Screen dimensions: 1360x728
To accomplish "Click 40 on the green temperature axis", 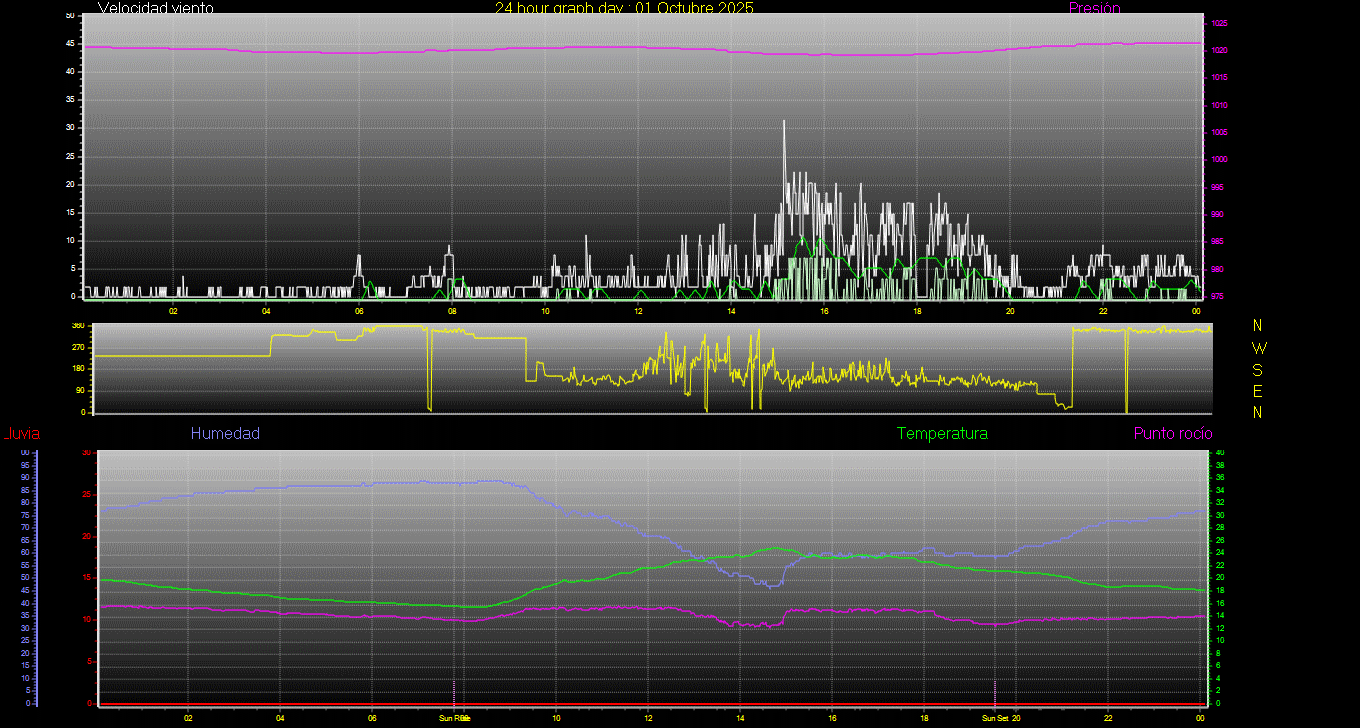I will click(1219, 453).
